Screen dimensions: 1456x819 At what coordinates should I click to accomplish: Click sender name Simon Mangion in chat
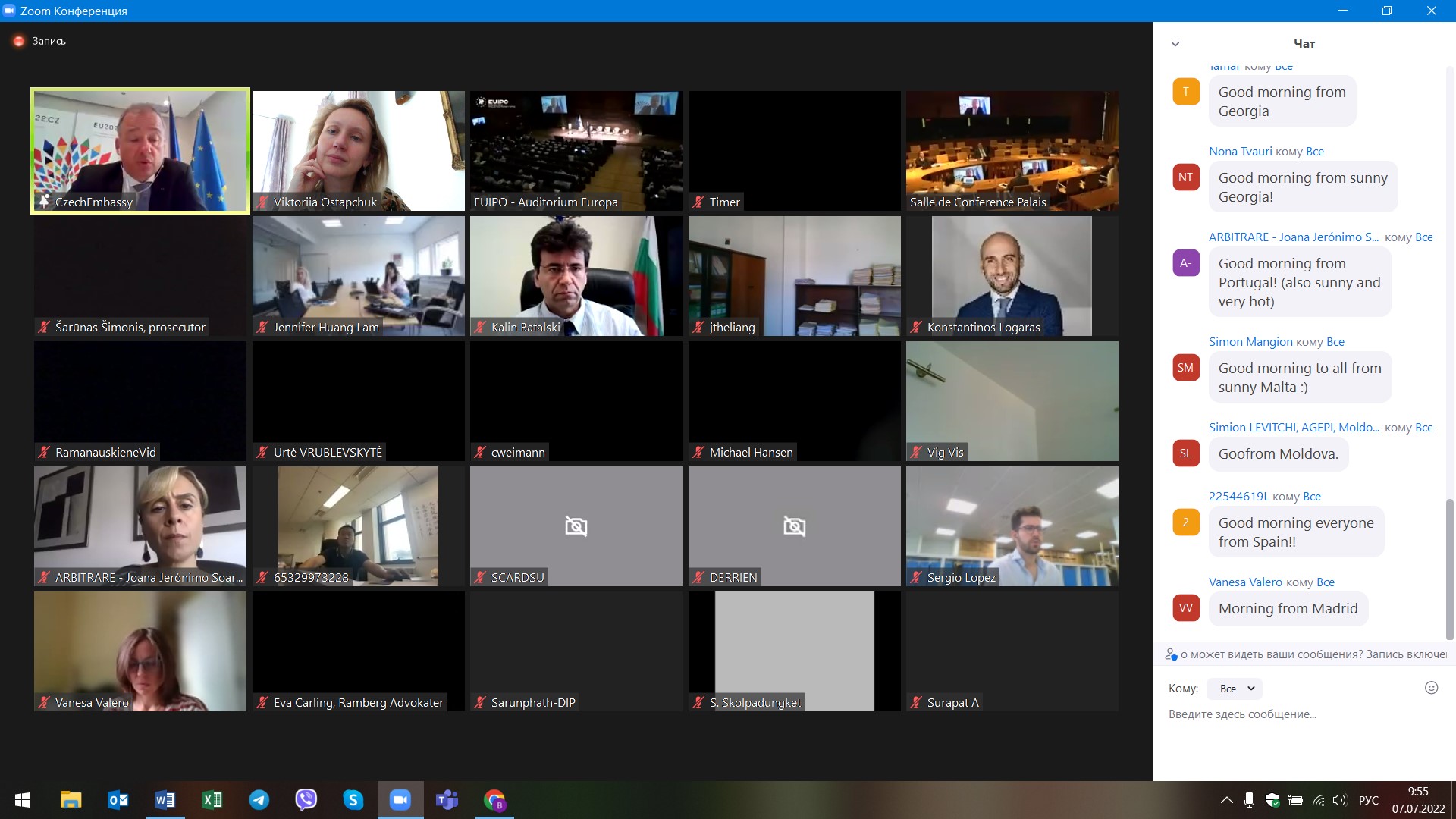point(1250,342)
